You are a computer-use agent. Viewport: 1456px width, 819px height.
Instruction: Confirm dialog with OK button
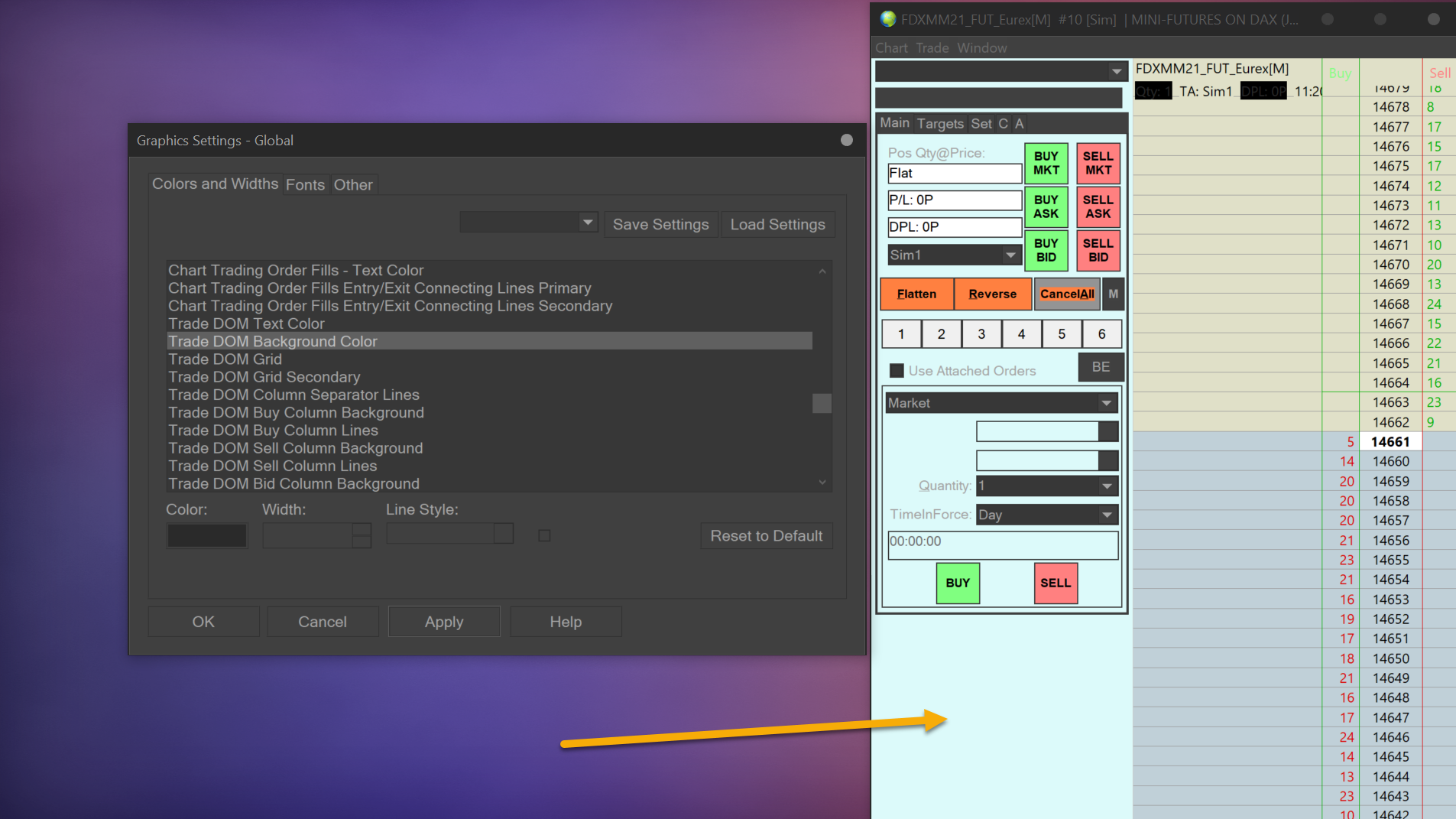(203, 622)
